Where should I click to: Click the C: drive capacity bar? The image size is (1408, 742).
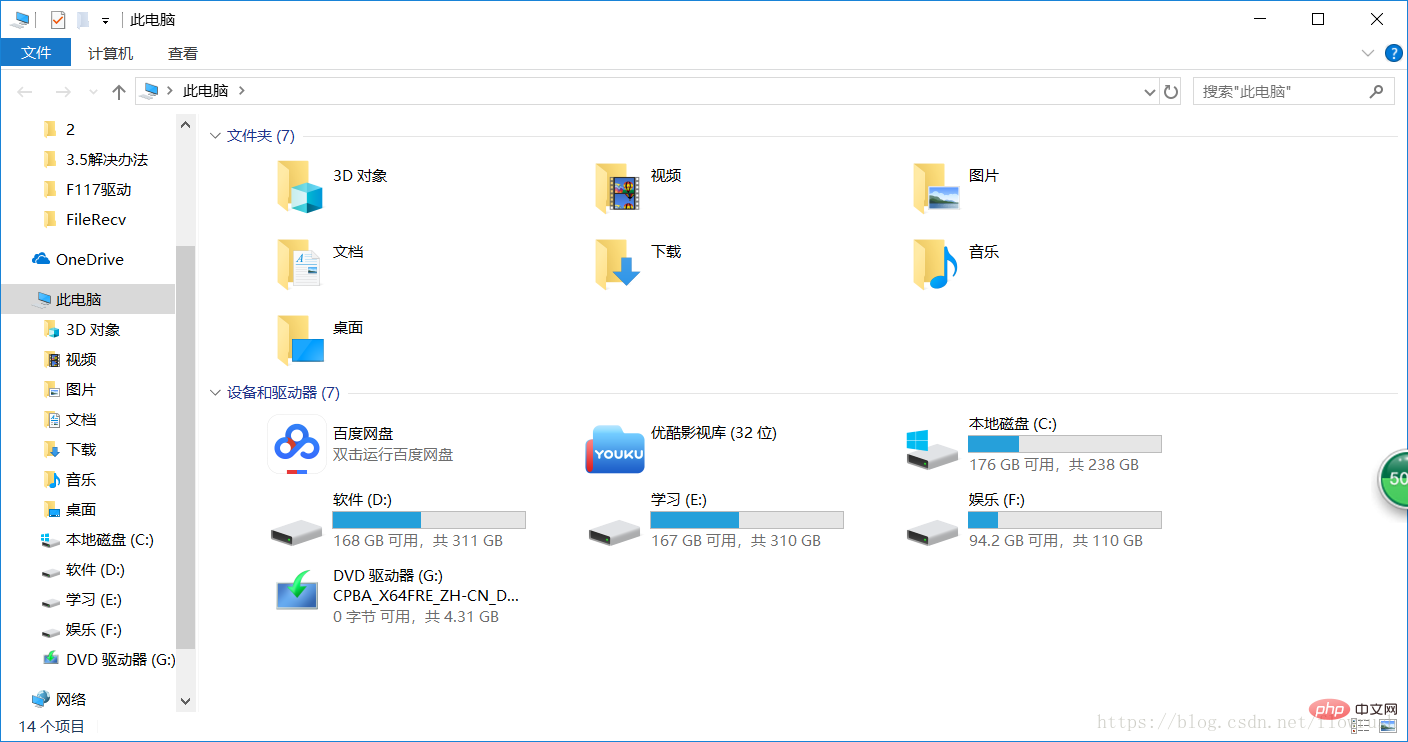tap(1063, 443)
